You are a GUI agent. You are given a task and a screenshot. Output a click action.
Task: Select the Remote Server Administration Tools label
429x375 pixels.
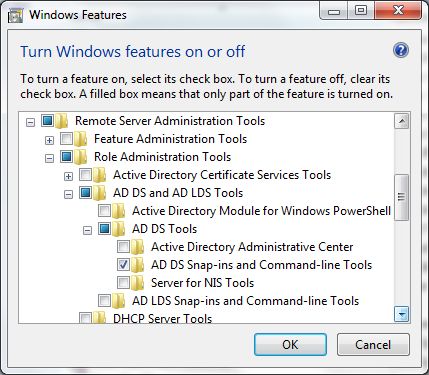pyautogui.click(x=170, y=121)
